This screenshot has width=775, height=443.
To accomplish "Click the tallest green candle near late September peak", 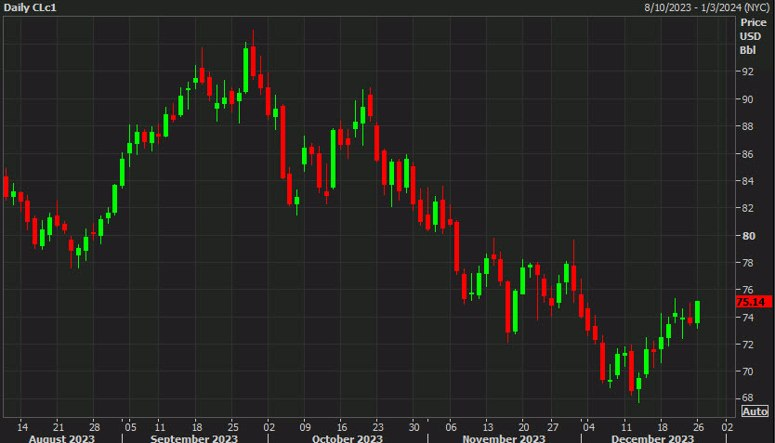I will pyautogui.click(x=246, y=70).
